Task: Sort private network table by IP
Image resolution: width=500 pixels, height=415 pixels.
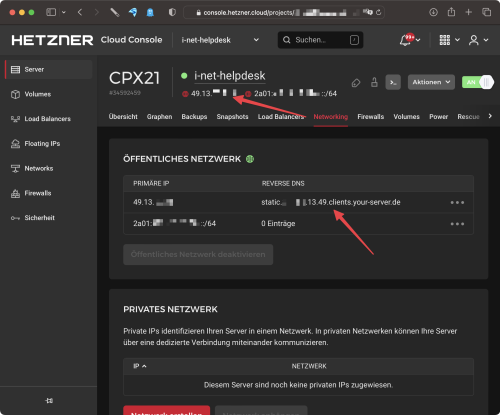Action: pos(140,366)
